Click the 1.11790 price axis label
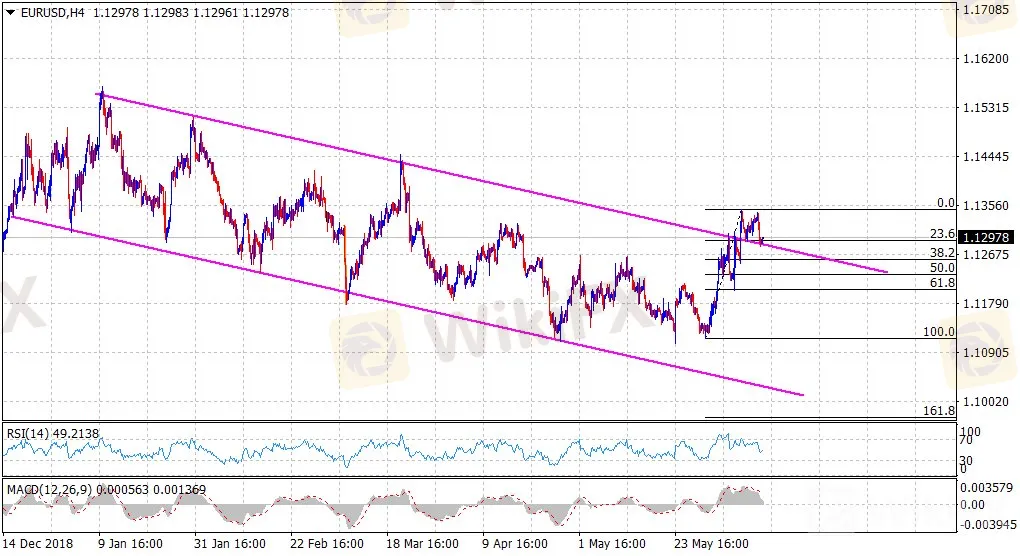 pyautogui.click(x=986, y=304)
